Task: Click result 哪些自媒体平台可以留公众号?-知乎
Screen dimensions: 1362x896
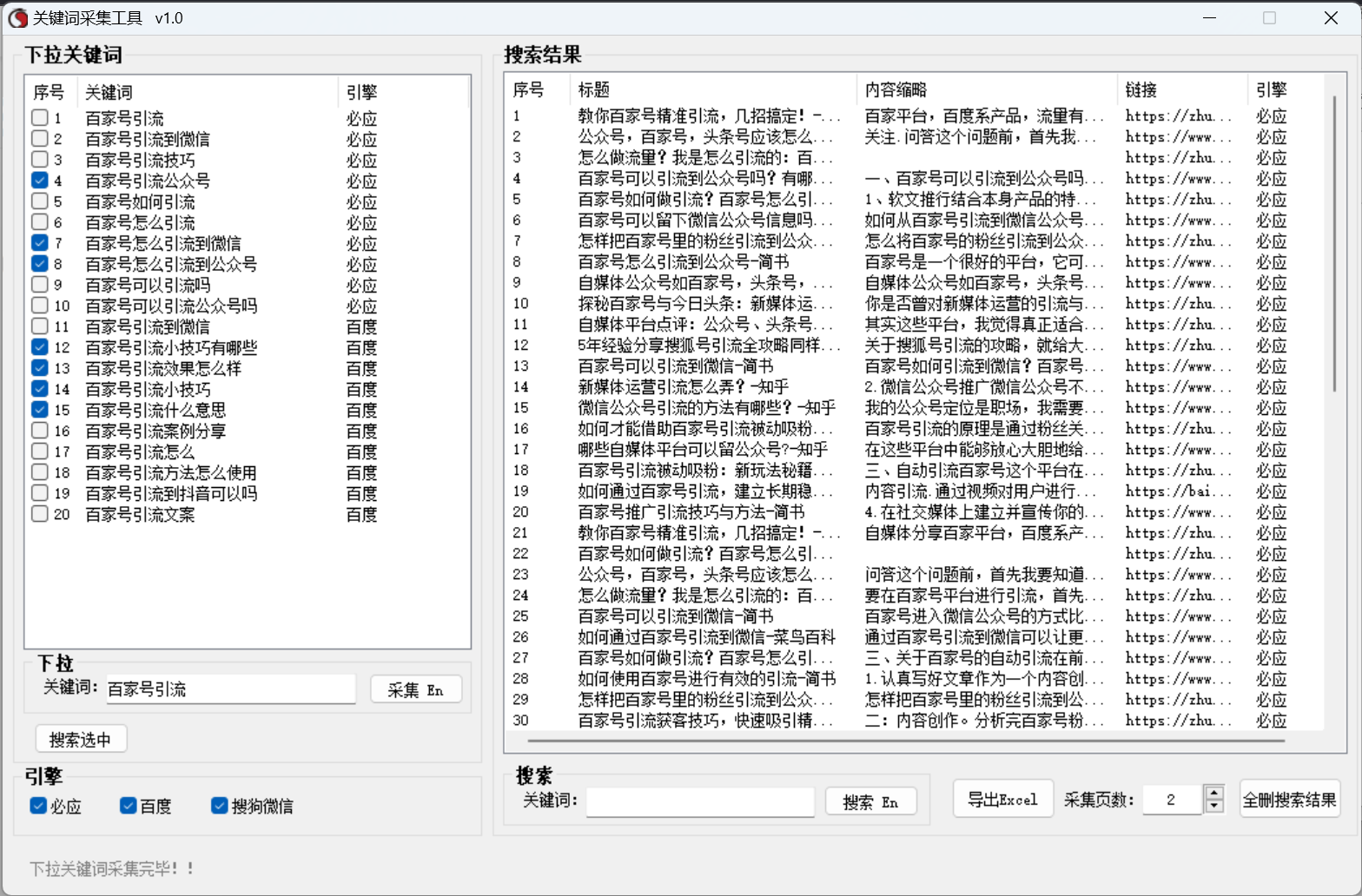Action: pyautogui.click(x=704, y=449)
